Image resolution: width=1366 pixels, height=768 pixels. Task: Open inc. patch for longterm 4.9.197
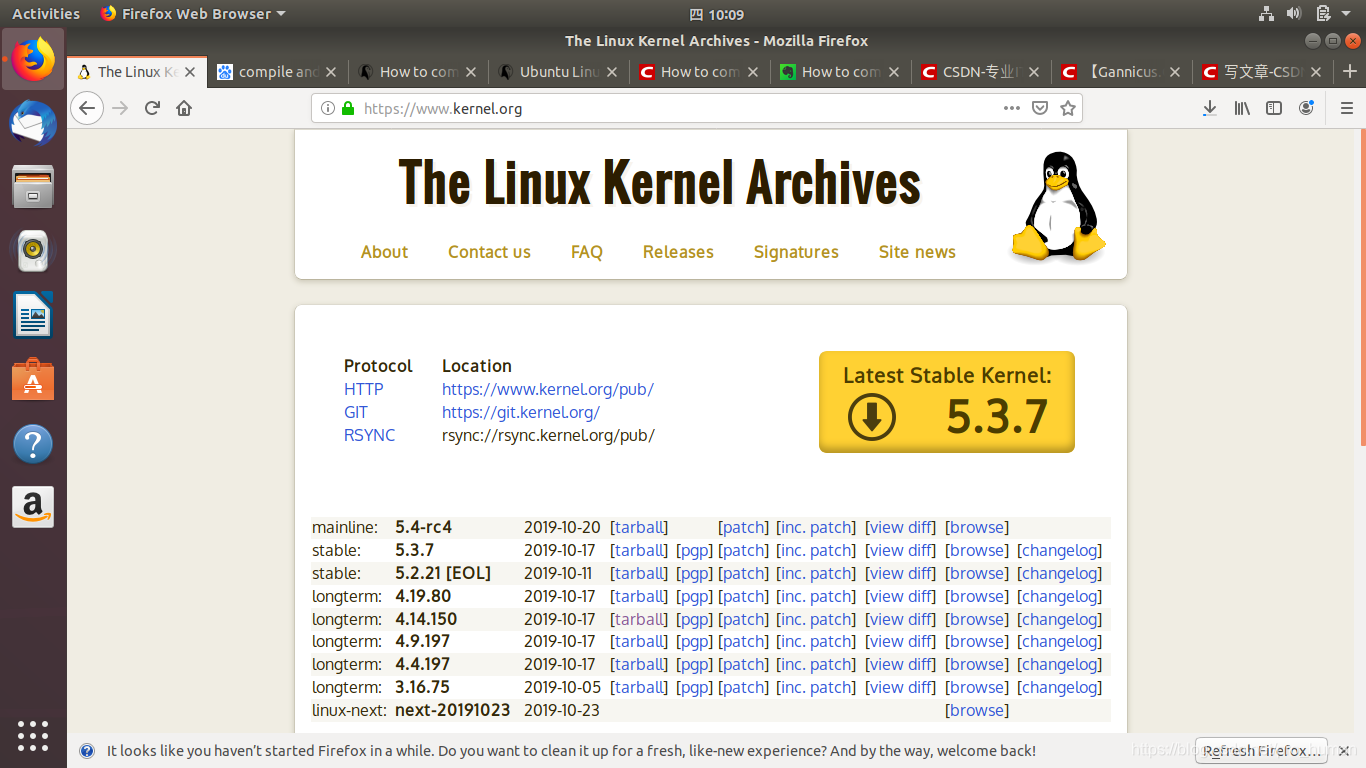tap(816, 641)
